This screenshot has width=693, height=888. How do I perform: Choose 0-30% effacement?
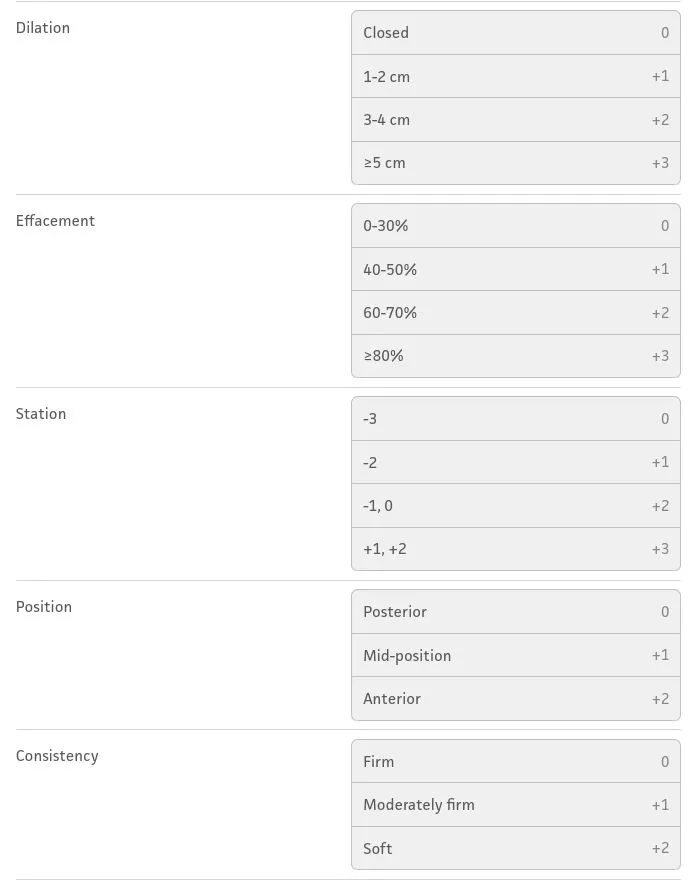pyautogui.click(x=515, y=226)
